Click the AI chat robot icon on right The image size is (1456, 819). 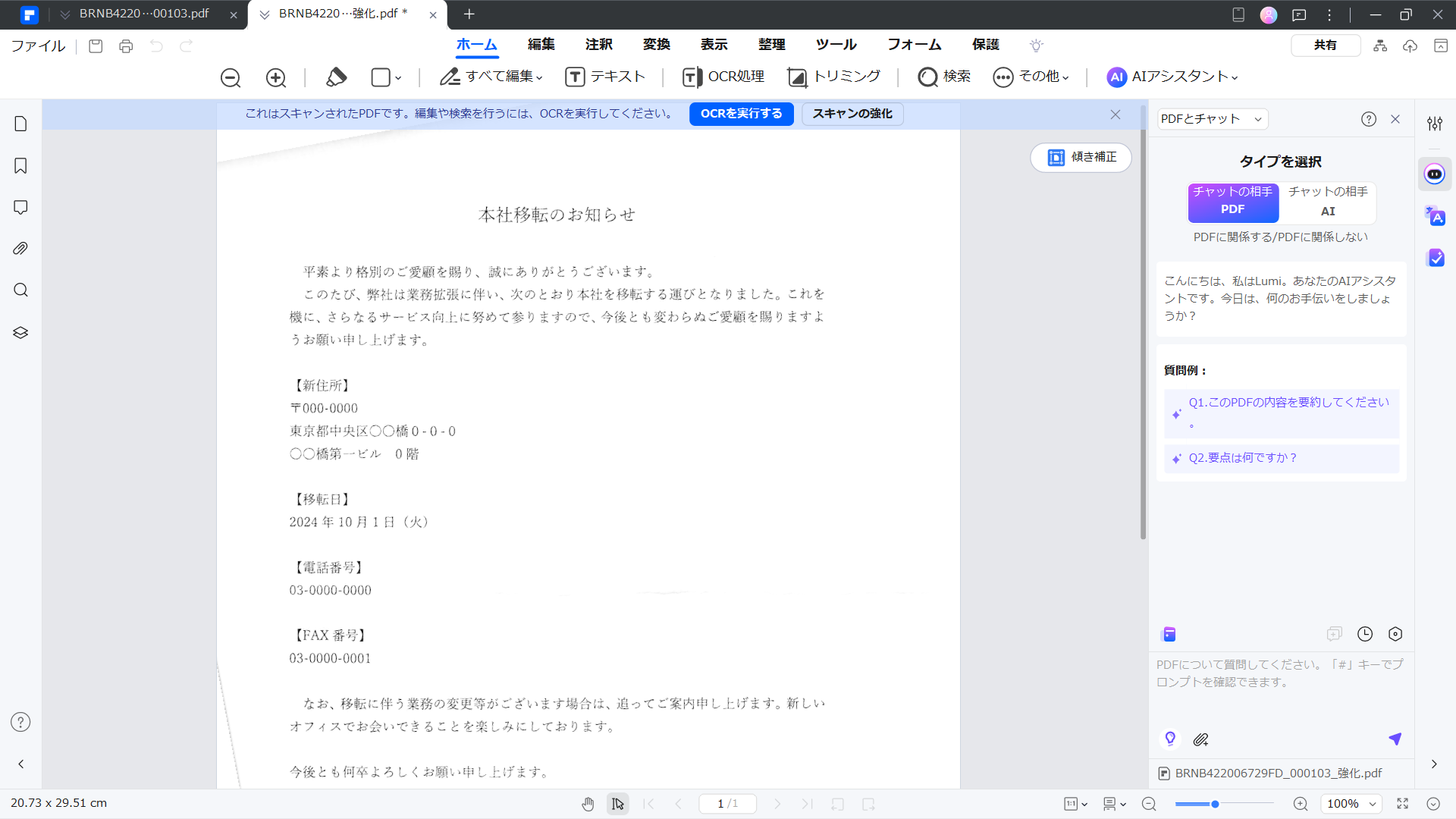1435,174
